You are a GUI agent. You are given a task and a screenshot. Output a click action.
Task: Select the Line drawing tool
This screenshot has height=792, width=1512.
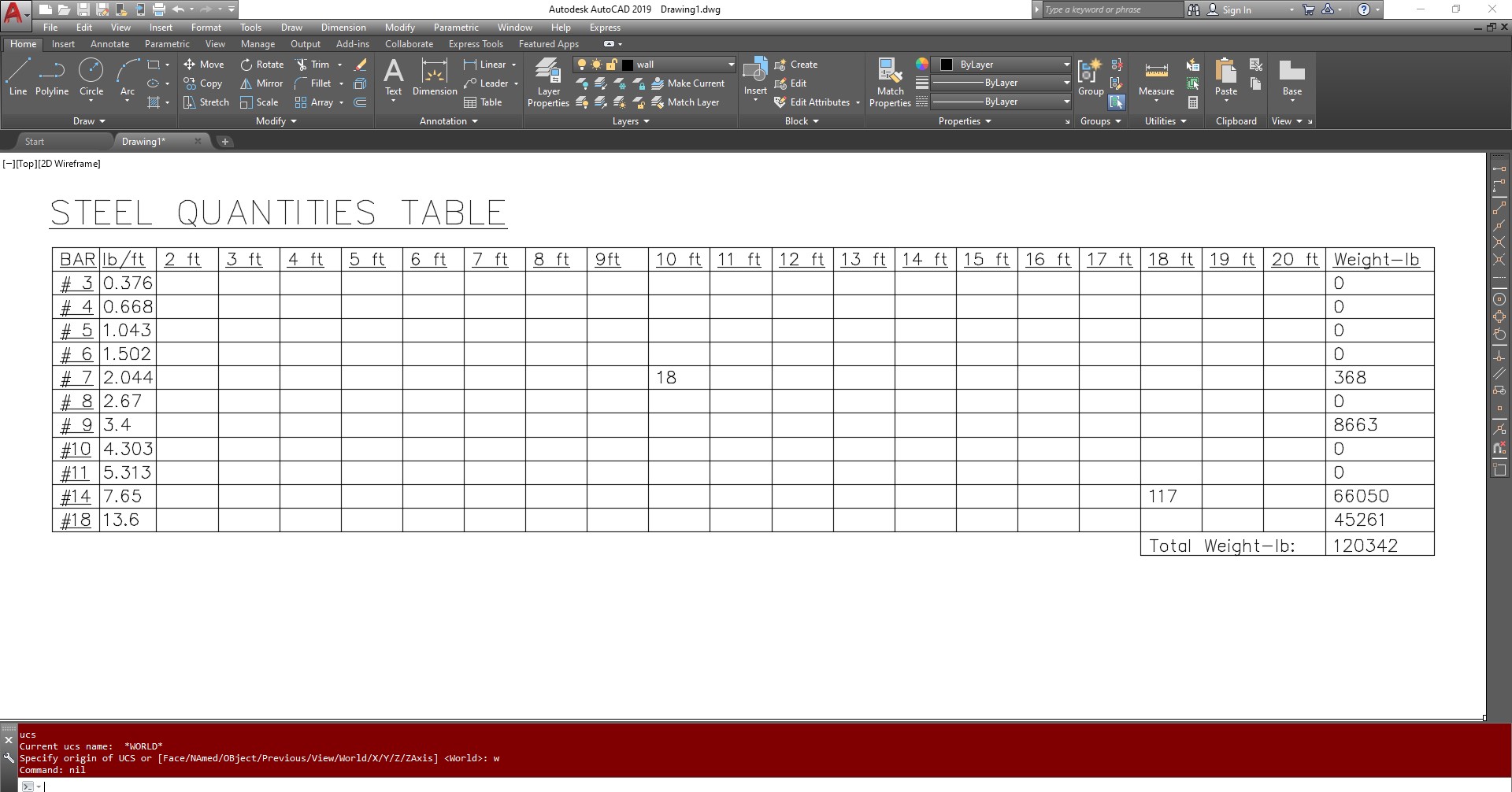17,77
